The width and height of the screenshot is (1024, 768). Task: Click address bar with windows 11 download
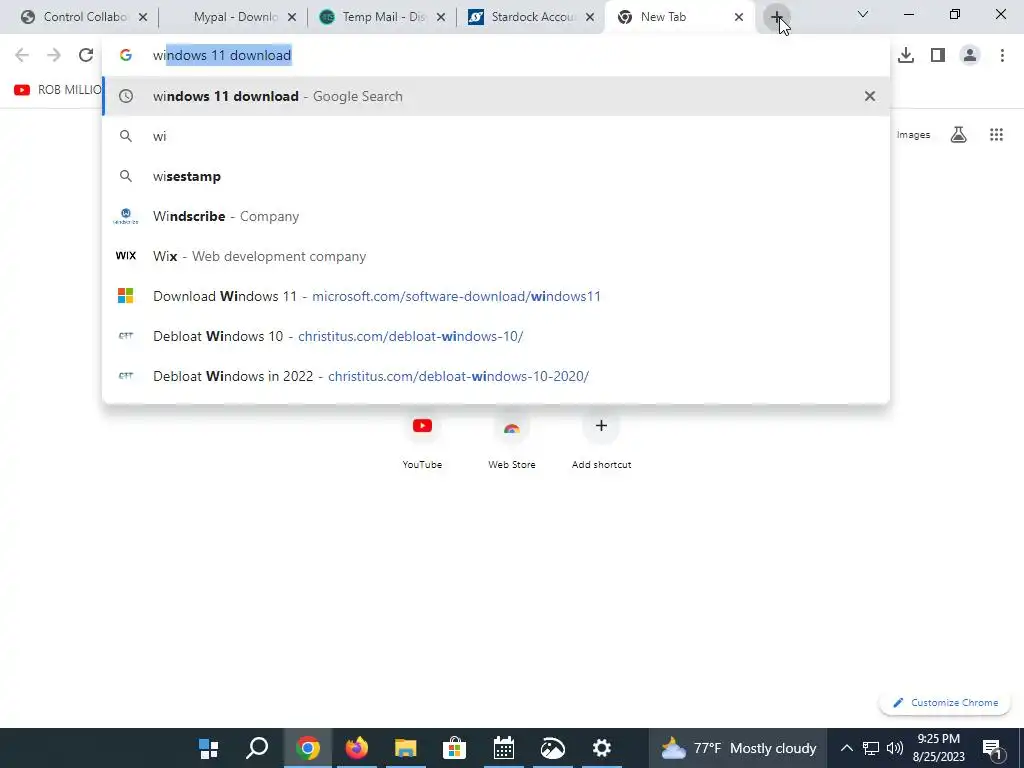click(x=496, y=56)
